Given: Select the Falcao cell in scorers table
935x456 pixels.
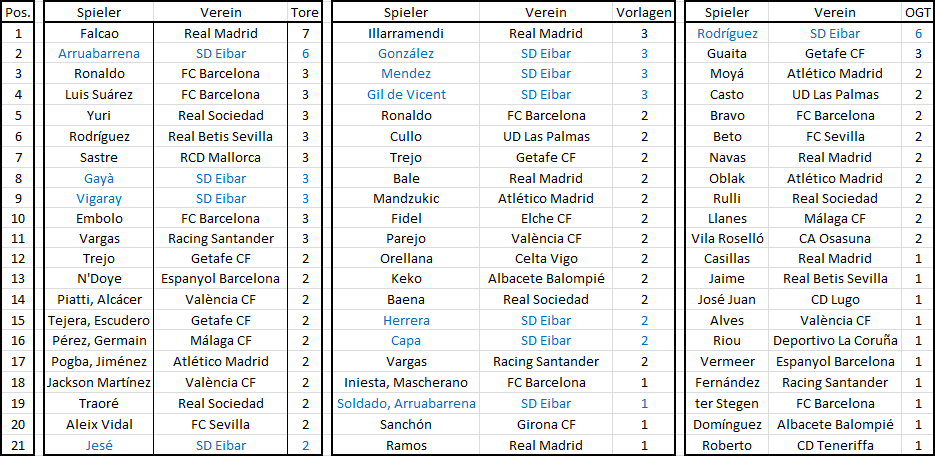Looking at the screenshot, I should pyautogui.click(x=99, y=33).
